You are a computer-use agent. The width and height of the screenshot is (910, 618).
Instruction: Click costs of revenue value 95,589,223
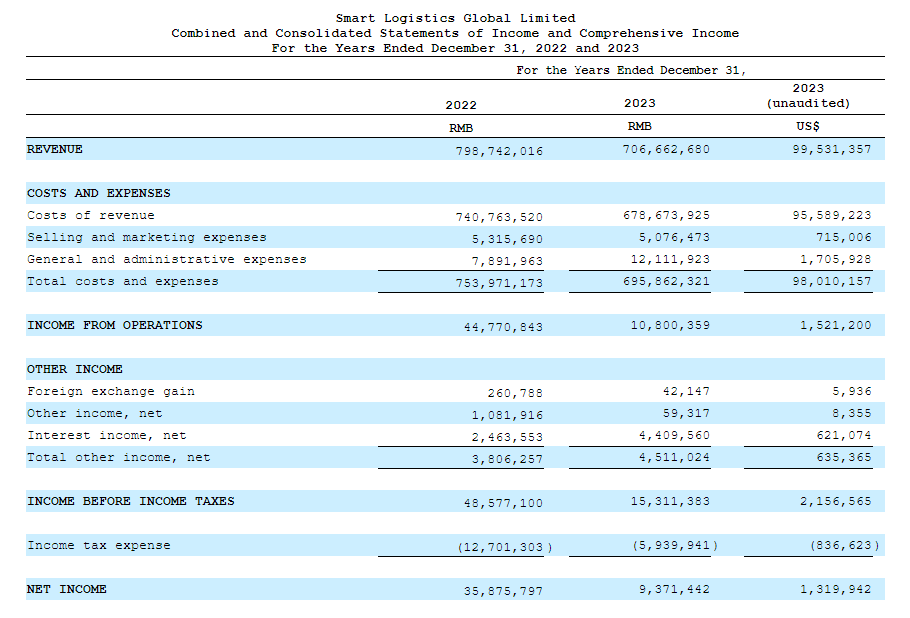[x=832, y=215]
